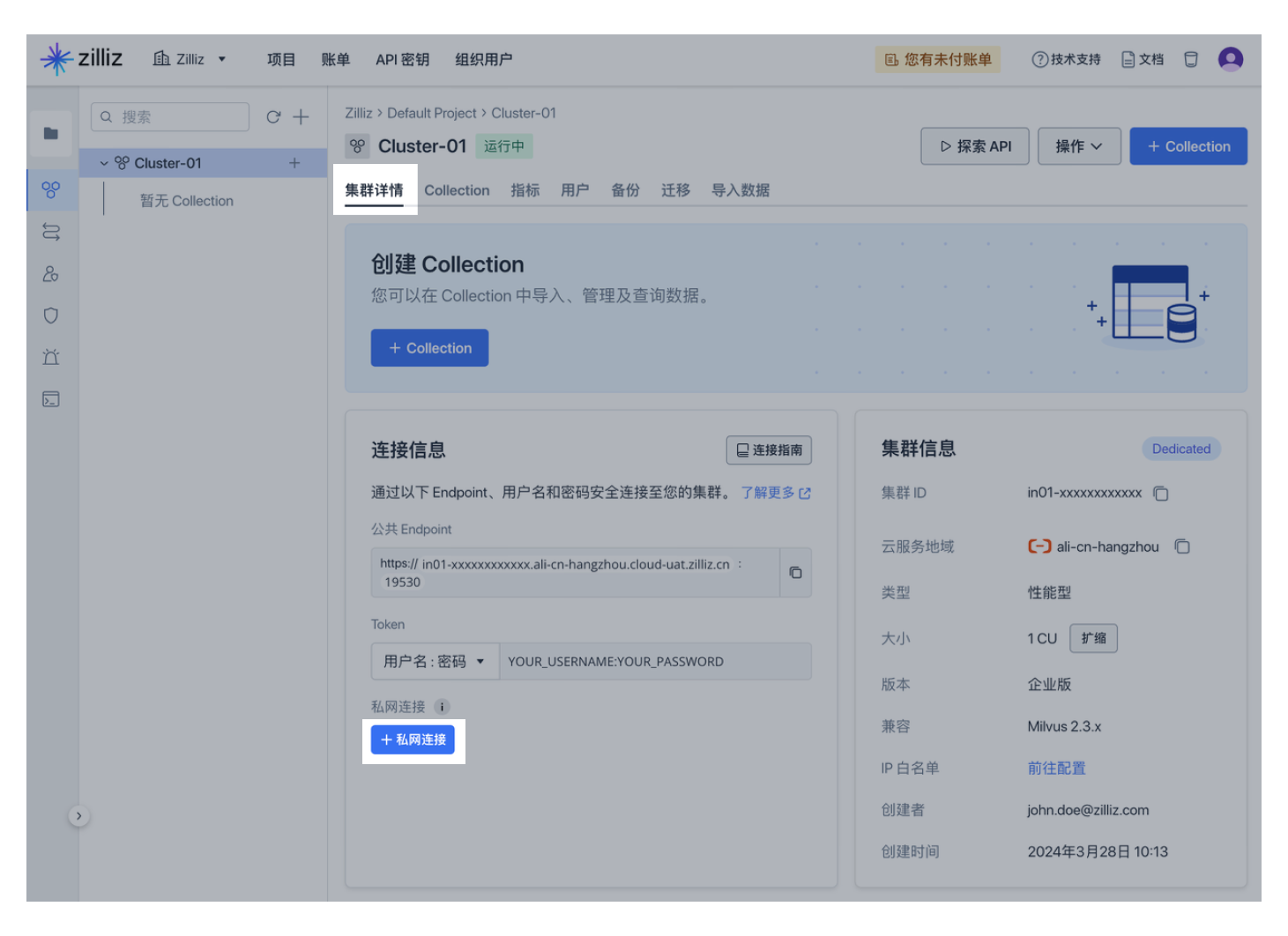The width and height of the screenshot is (1288, 936).
Task: Click the 运行中 status badge
Action: click(x=504, y=146)
